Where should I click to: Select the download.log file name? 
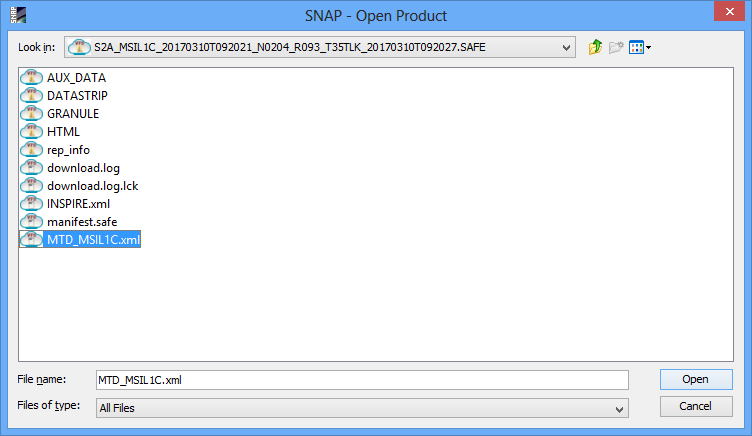[x=83, y=168]
